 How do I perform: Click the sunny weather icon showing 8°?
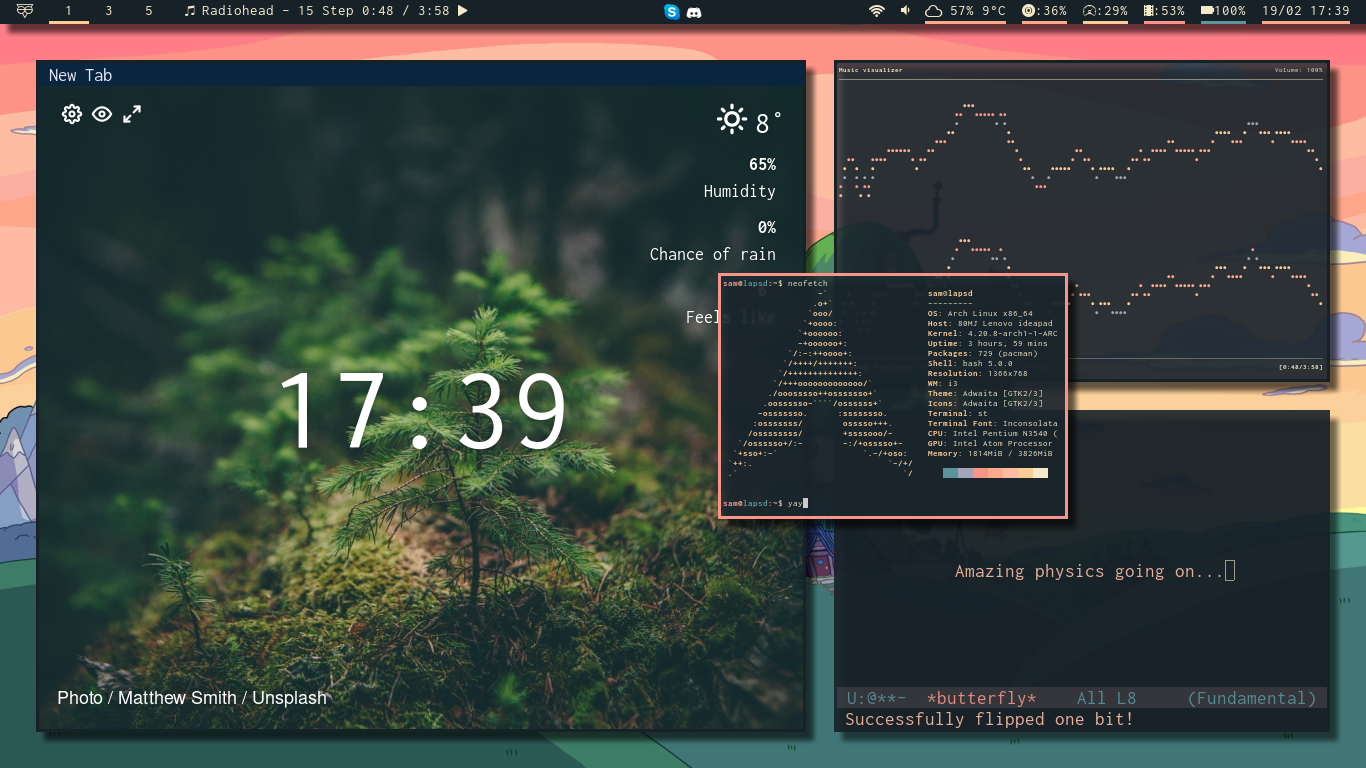(x=731, y=119)
